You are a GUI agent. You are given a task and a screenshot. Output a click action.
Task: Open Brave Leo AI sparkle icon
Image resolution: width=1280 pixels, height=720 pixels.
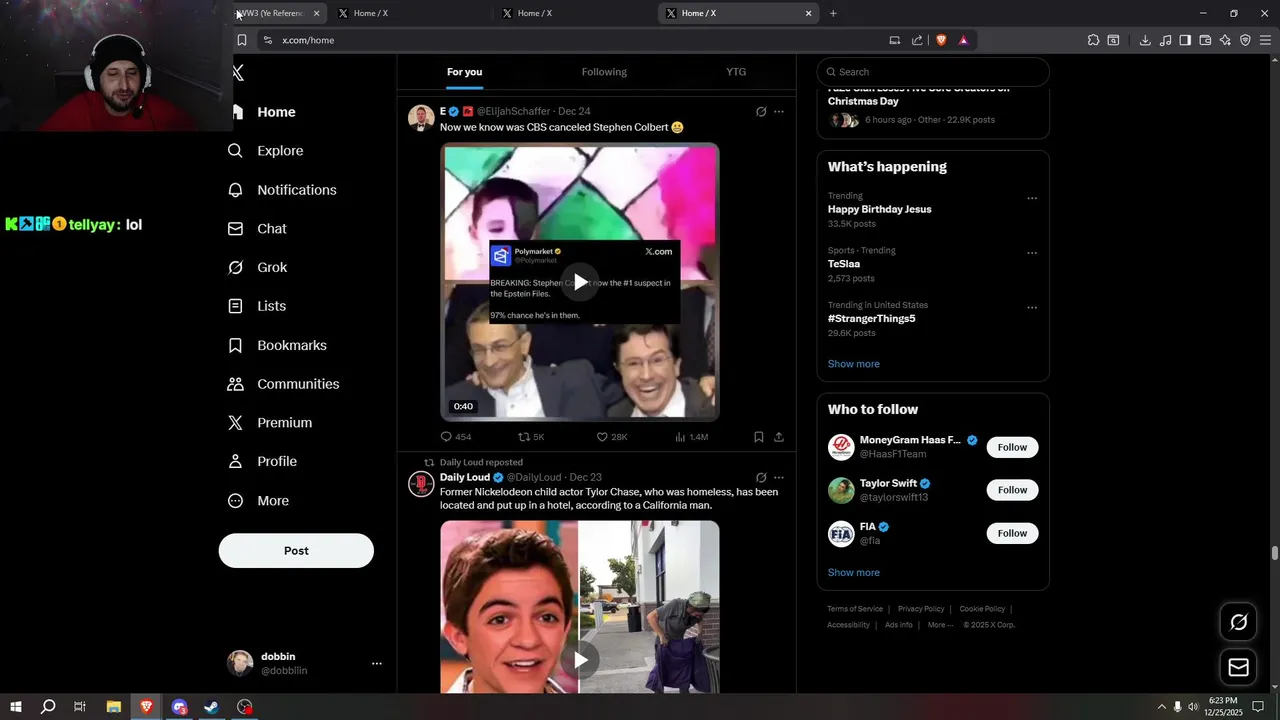pyautogui.click(x=1225, y=40)
